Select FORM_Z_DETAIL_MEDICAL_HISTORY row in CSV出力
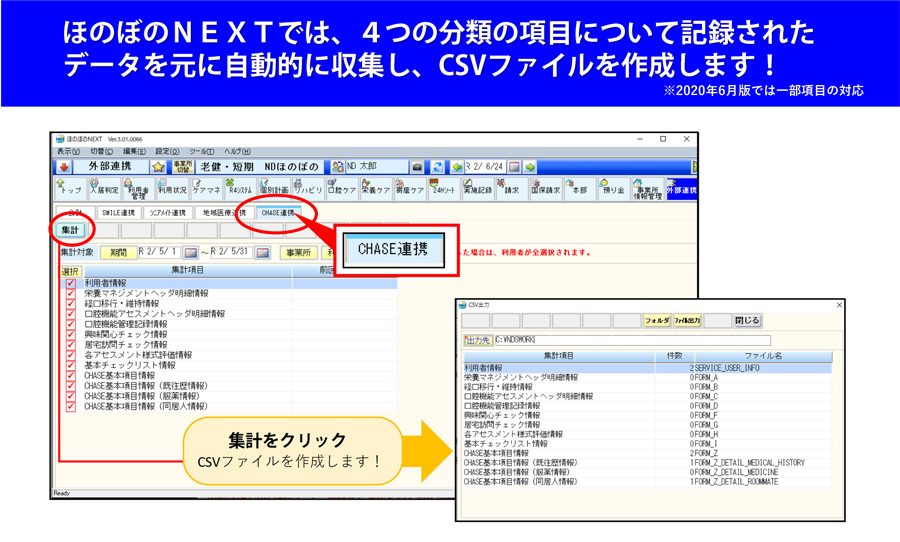Image resolution: width=900 pixels, height=542 pixels. 647,463
